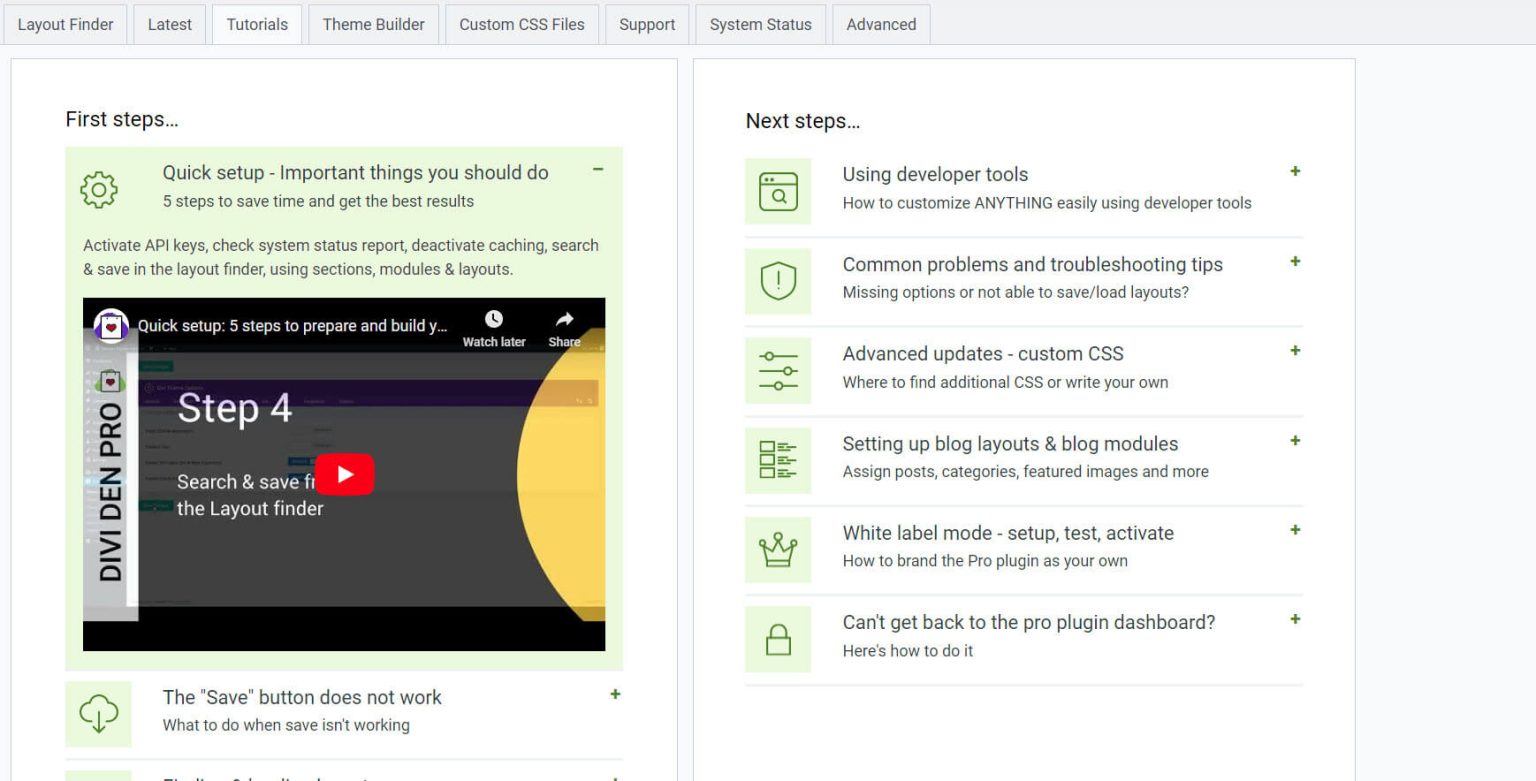Click the download cloud icon for Save button topic
Viewport: 1536px width, 781px height.
98,714
